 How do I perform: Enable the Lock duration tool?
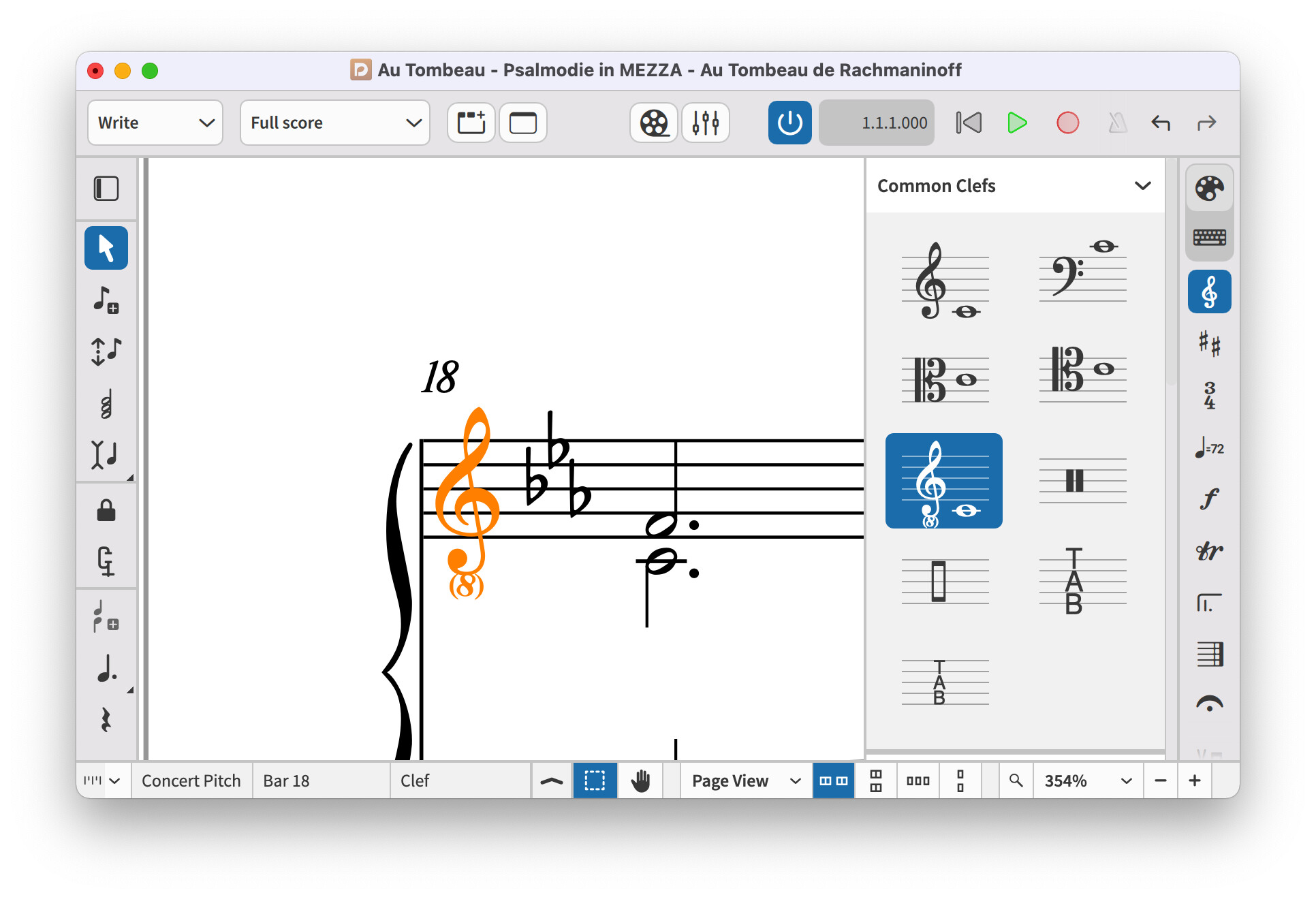tap(106, 510)
